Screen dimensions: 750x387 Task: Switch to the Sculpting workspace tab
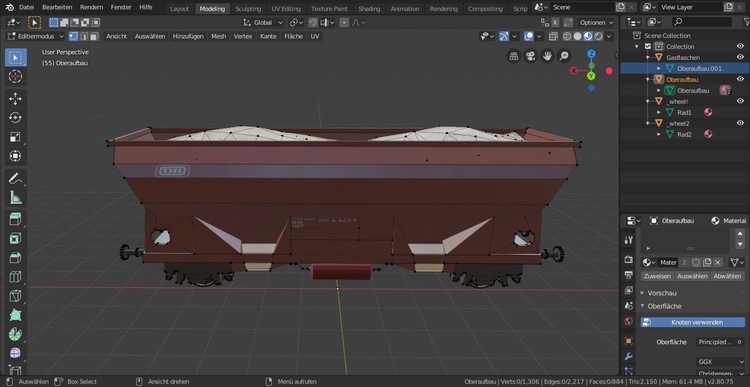[248, 9]
